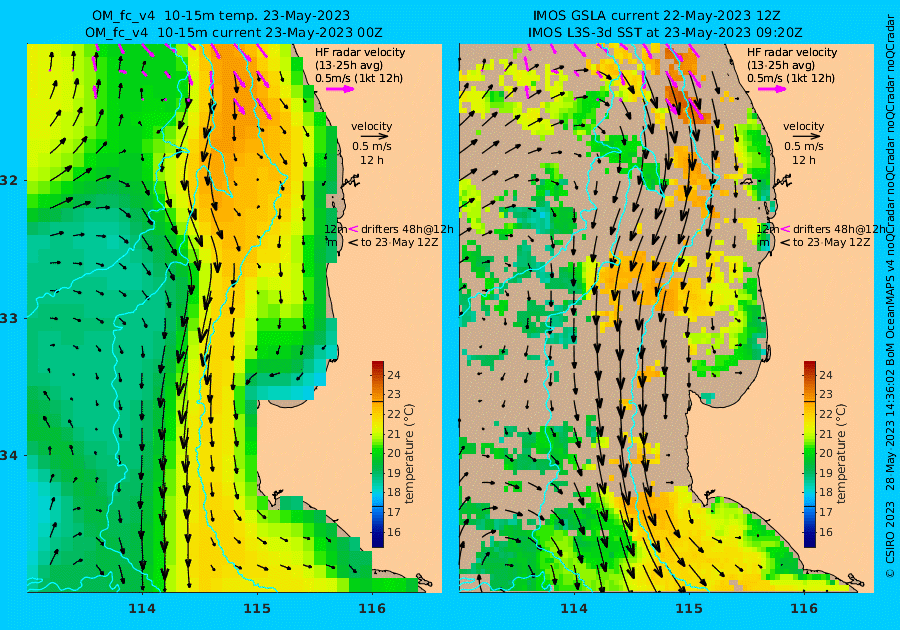Click the '19' value on left colorbar
This screenshot has height=630, width=900.
coord(394,473)
